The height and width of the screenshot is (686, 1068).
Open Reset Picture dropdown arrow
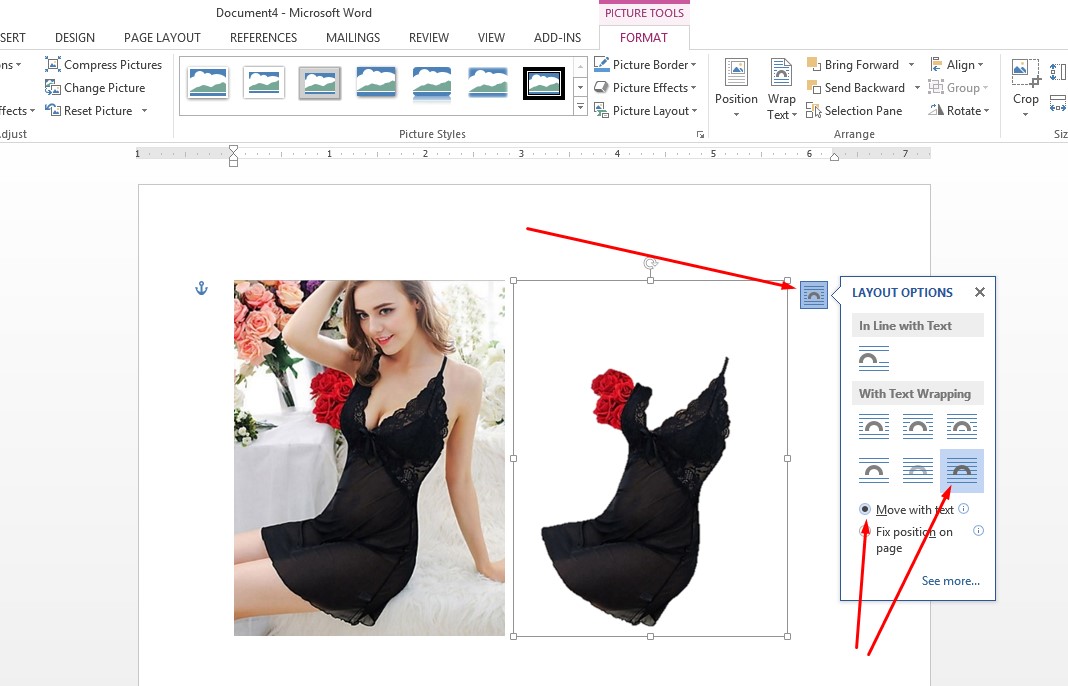pos(144,110)
